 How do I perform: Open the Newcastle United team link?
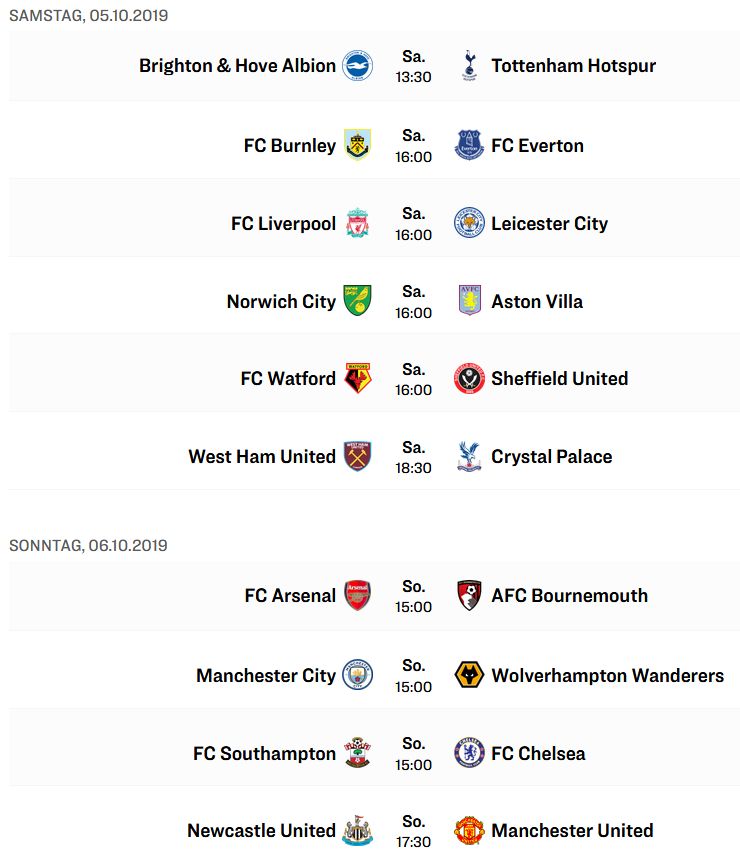pos(261,830)
